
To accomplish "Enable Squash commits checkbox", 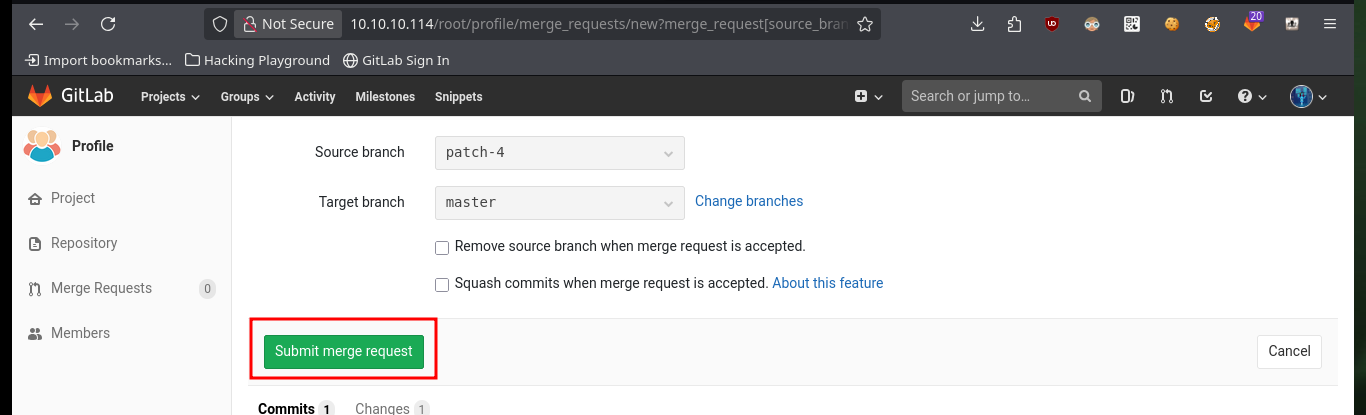I will (x=442, y=284).
